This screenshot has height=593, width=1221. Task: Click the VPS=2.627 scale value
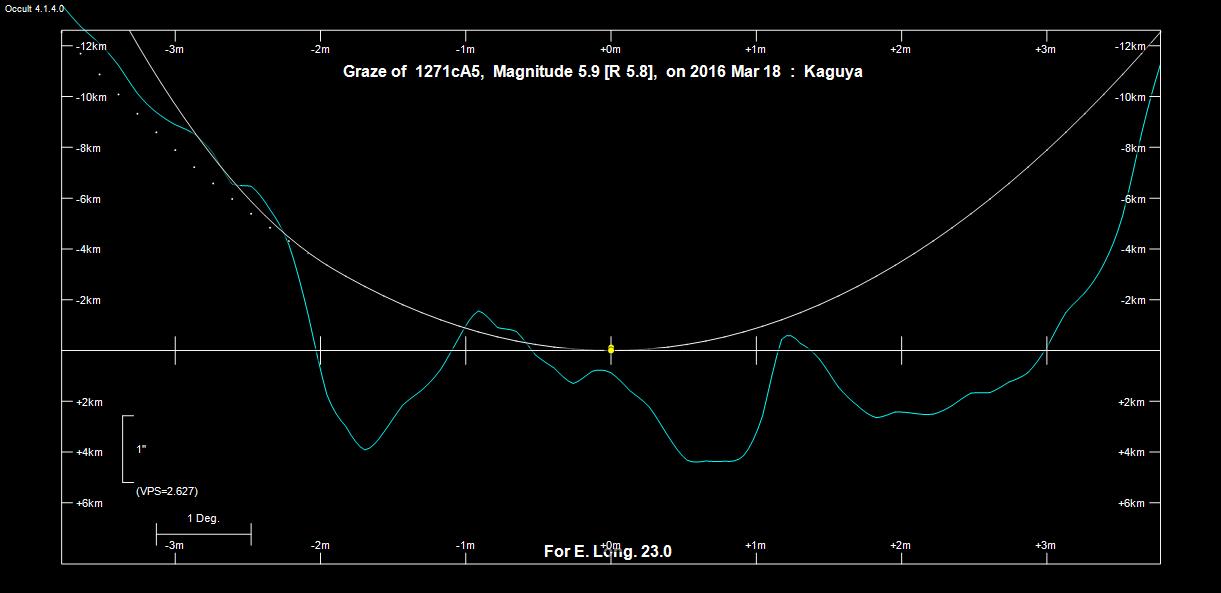point(167,491)
